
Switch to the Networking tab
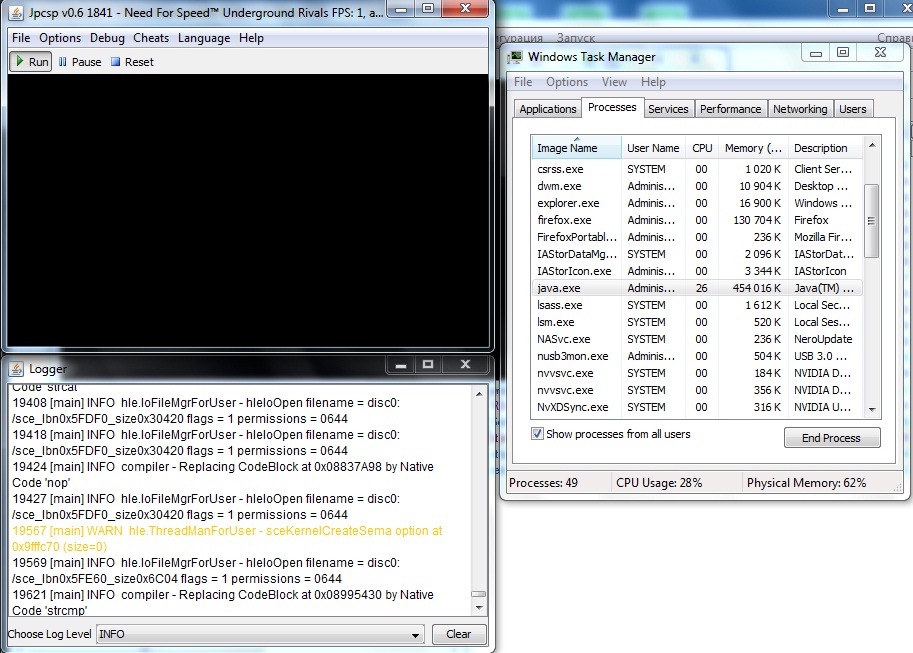pyautogui.click(x=799, y=109)
